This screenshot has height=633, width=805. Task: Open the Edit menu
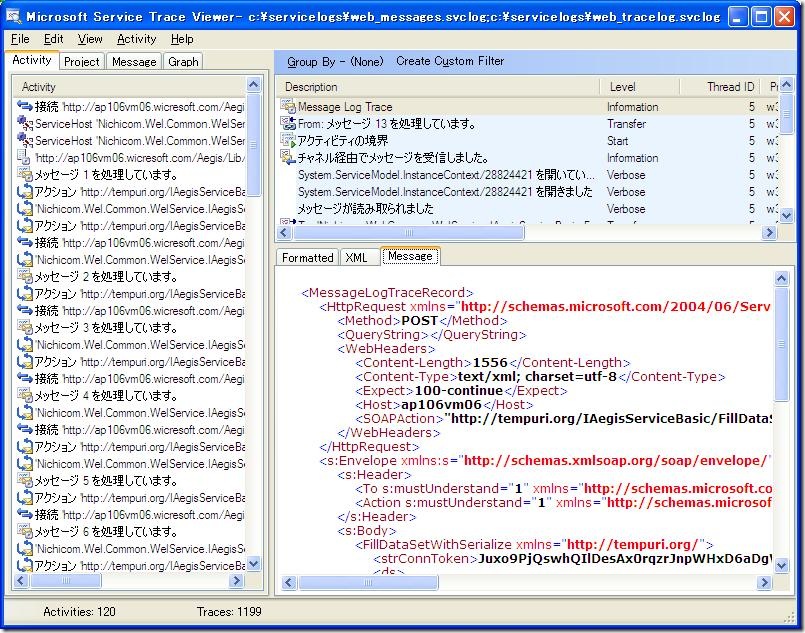pos(53,39)
